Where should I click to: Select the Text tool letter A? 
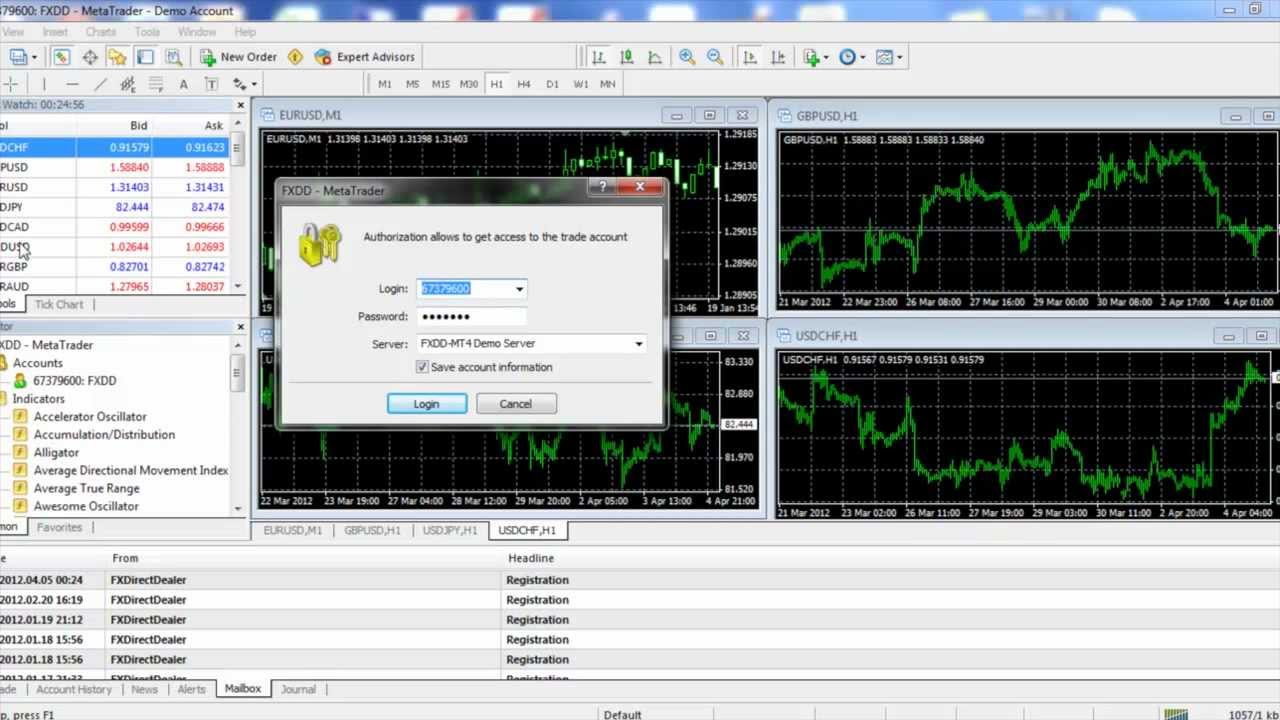click(183, 84)
